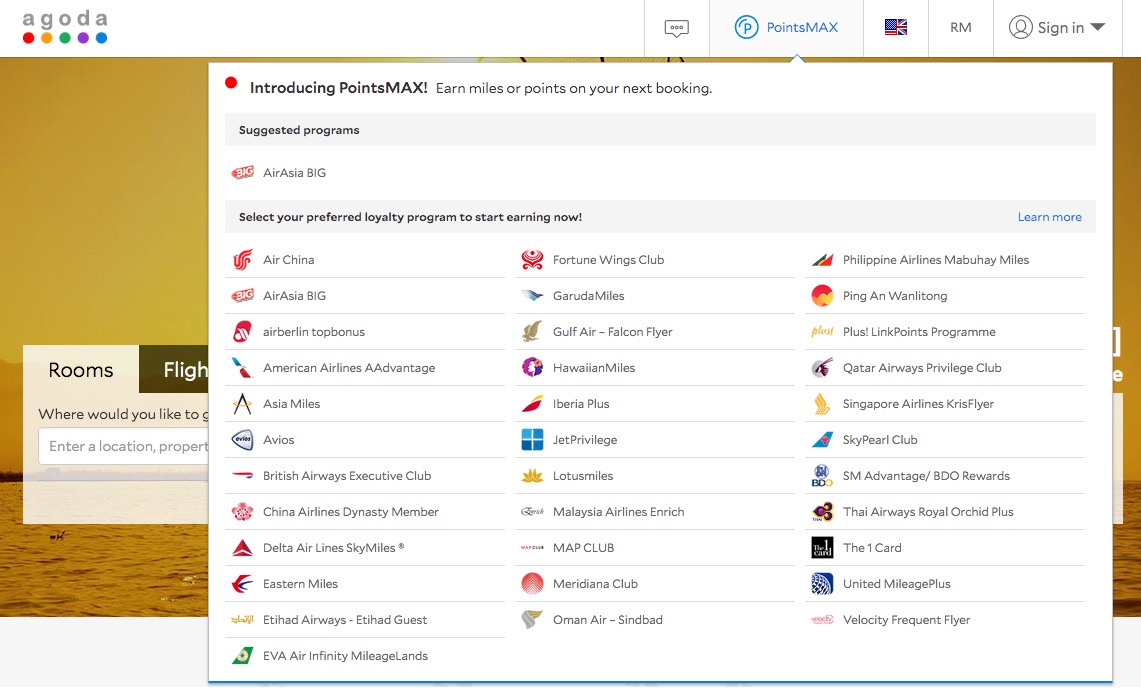Click the Iberia Plus logo icon
The height and width of the screenshot is (688, 1141).
pos(533,404)
